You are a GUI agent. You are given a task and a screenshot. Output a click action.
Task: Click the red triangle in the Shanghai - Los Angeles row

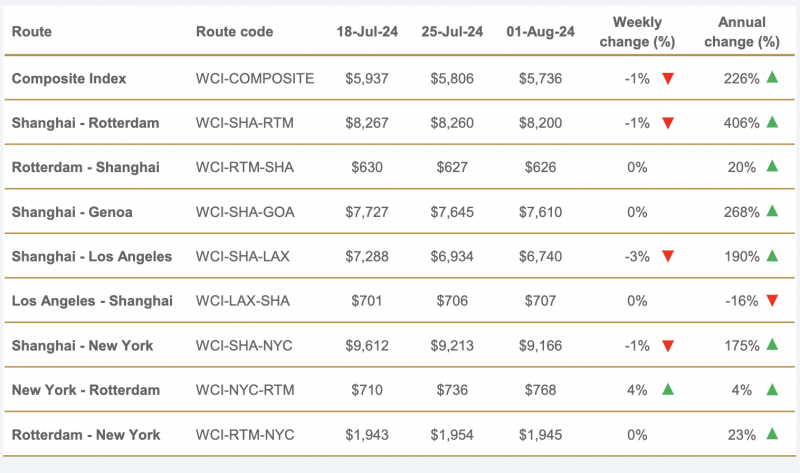click(x=668, y=256)
